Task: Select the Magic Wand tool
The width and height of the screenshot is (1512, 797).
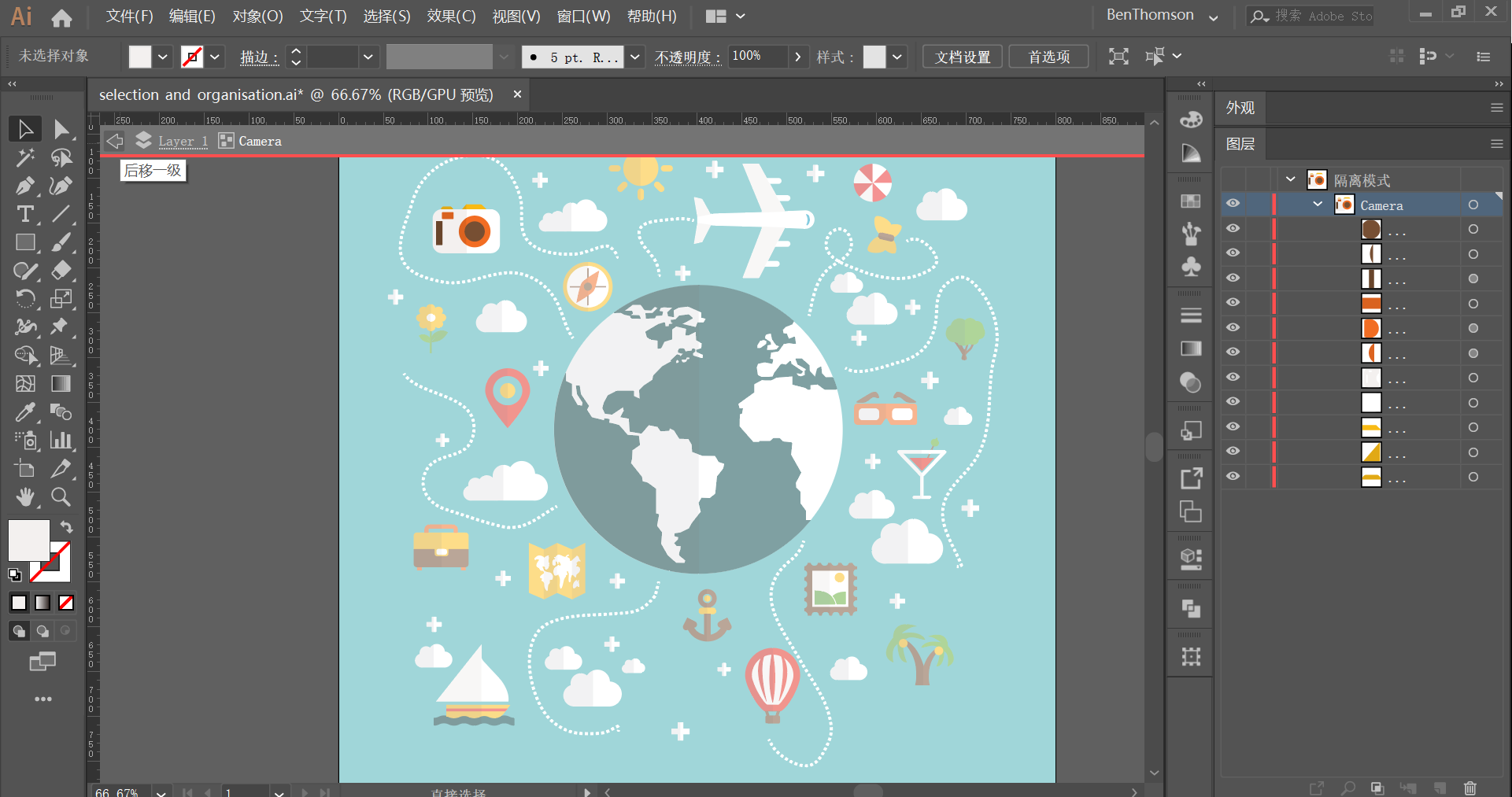Action: pos(24,157)
